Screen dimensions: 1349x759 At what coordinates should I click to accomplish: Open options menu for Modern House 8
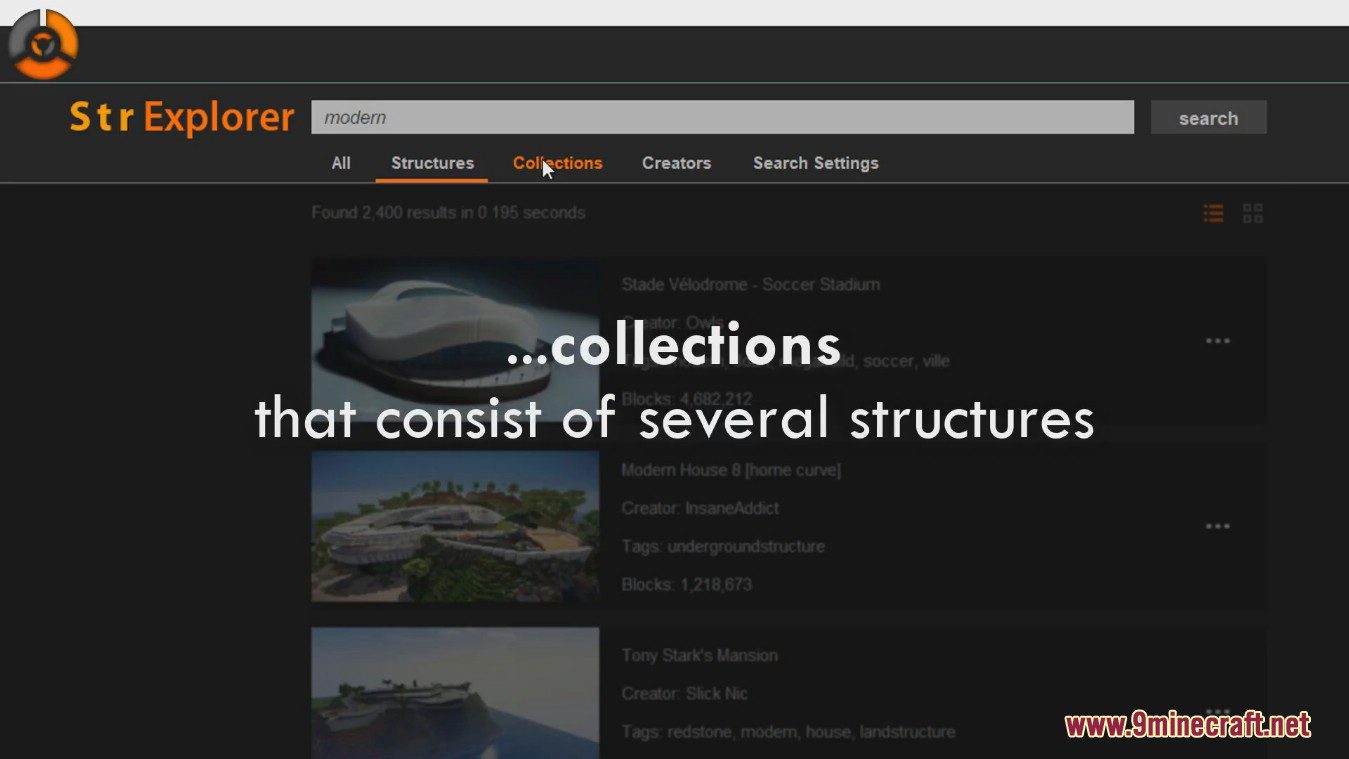pyautogui.click(x=1217, y=527)
